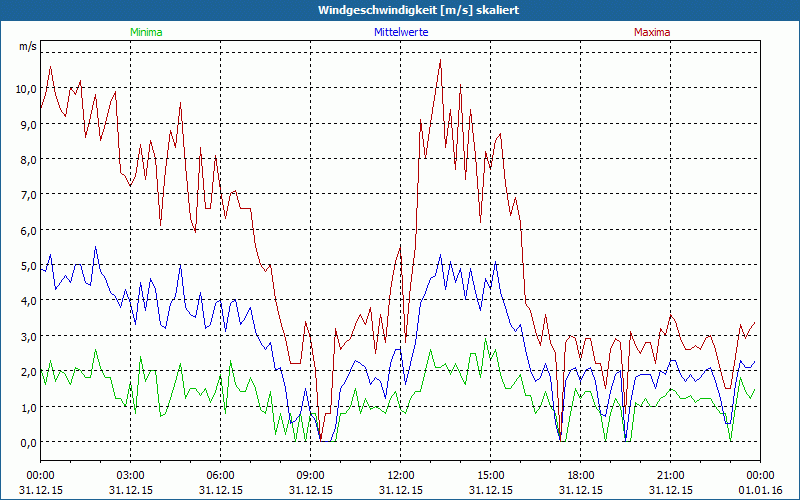800x500 pixels.
Task: Click the '4,0' y-axis value
Action: (29, 301)
